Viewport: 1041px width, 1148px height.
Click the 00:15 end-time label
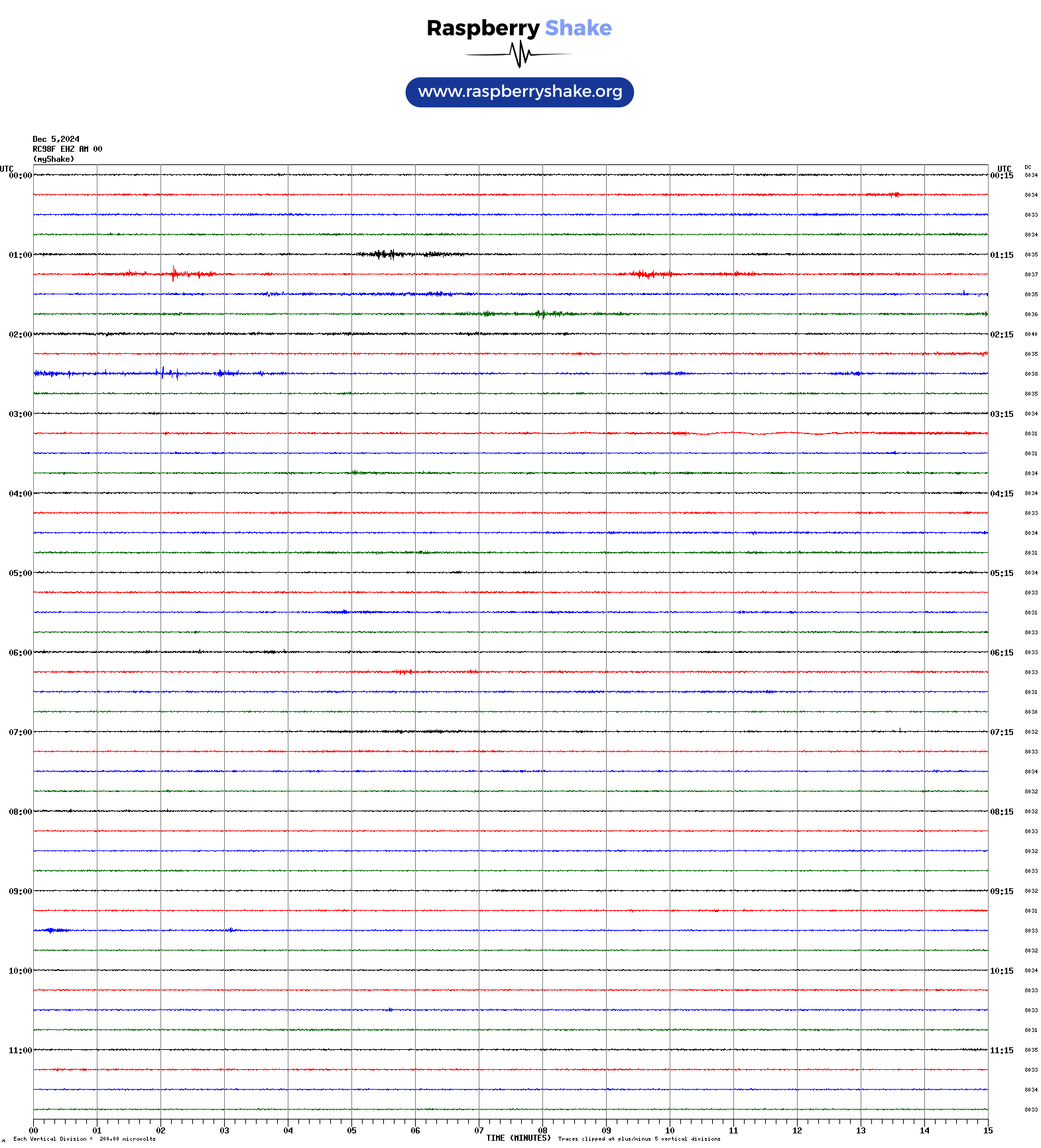1002,176
